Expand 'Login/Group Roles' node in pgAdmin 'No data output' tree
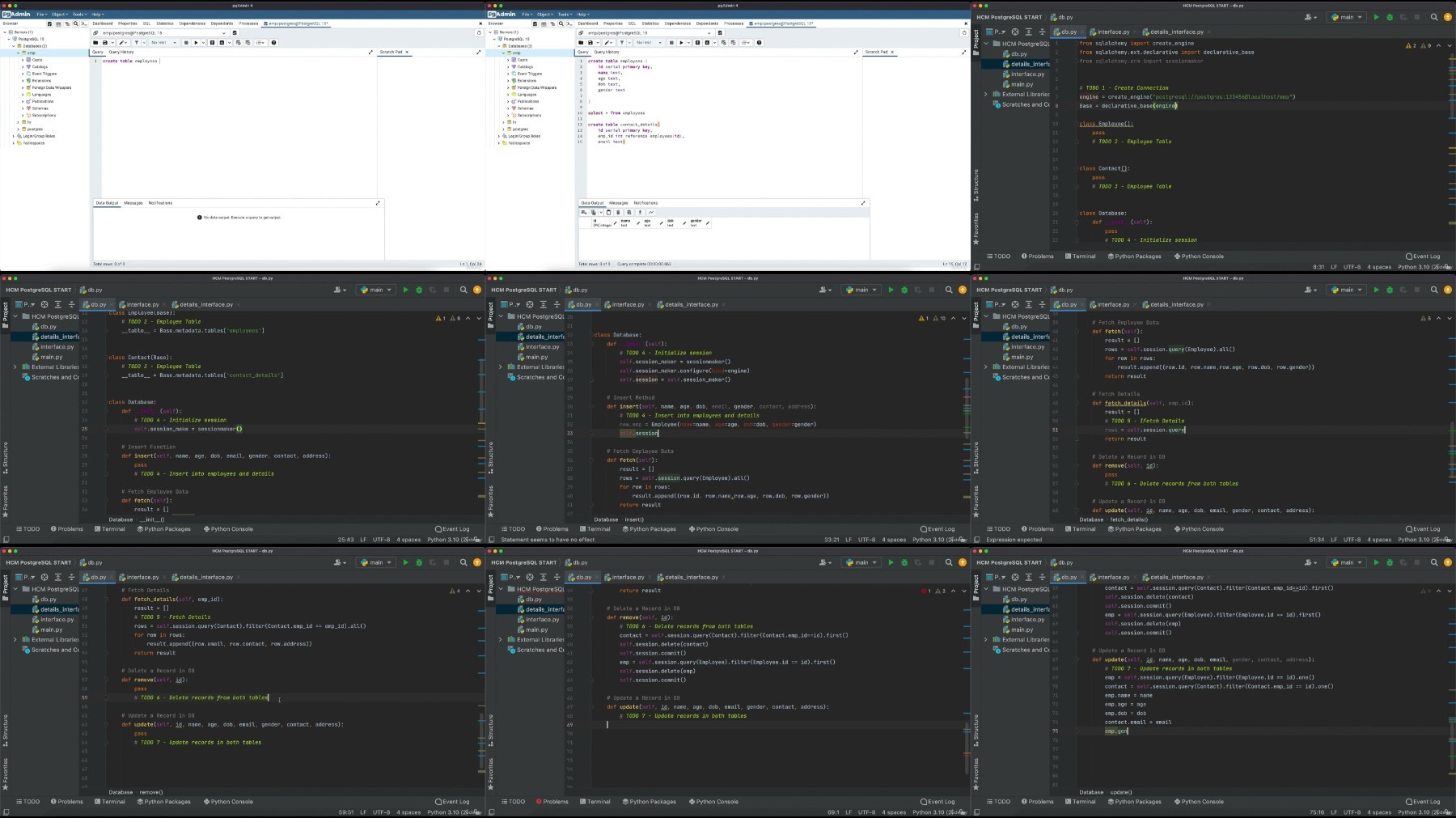Viewport: 1456px width, 818px height. click(x=13, y=136)
